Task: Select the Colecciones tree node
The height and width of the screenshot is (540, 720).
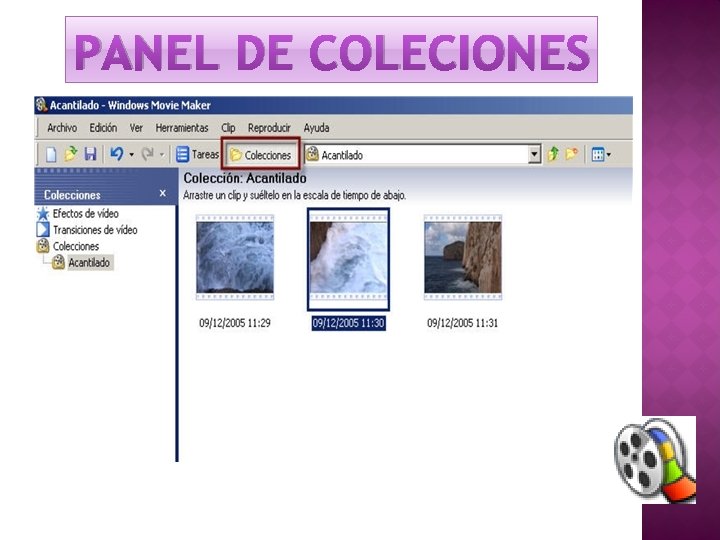Action: coord(76,247)
